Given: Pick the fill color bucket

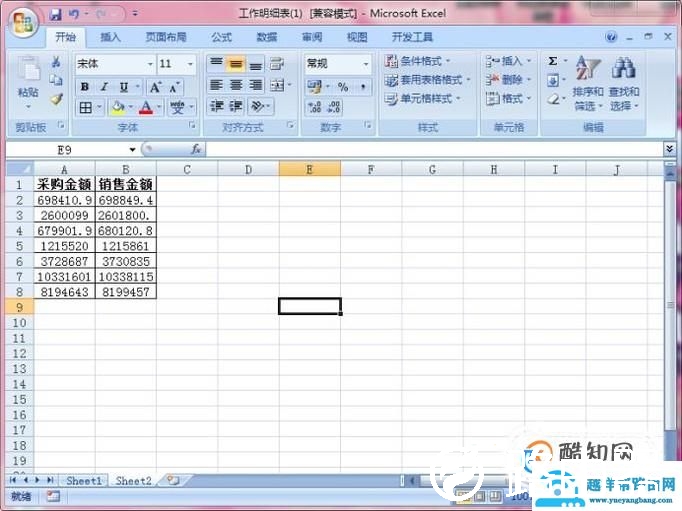Looking at the screenshot, I should pos(117,107).
